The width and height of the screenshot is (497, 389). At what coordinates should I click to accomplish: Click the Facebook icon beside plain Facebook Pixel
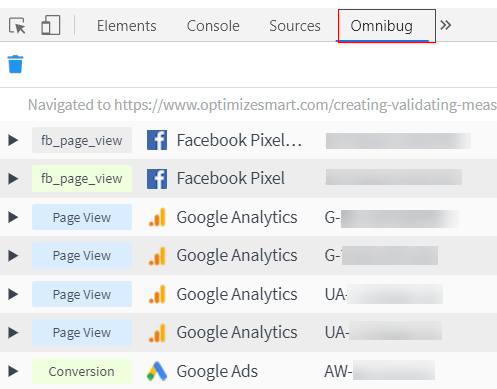[157, 178]
